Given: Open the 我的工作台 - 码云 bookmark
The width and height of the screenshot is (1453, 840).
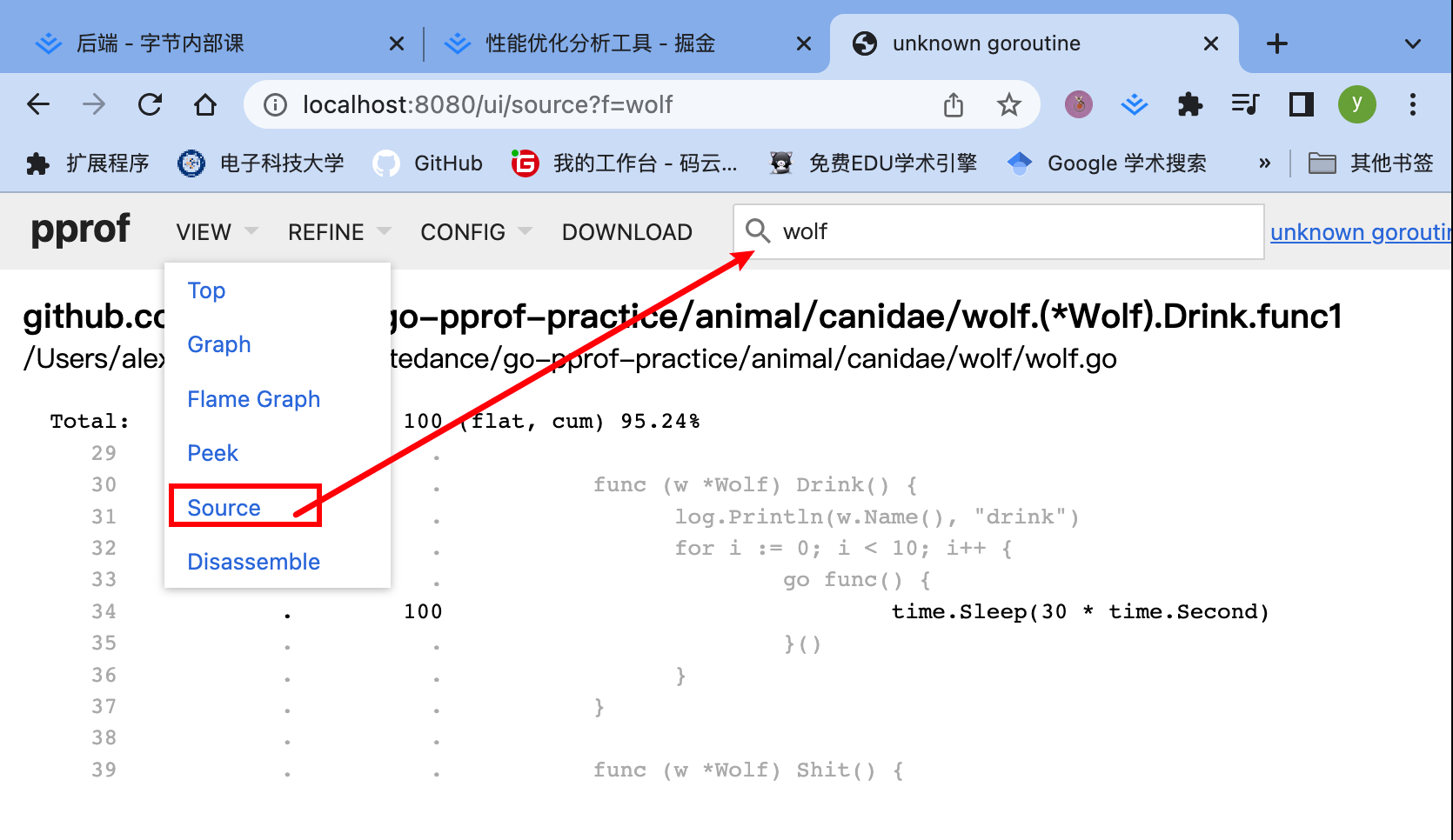Looking at the screenshot, I should click(625, 163).
